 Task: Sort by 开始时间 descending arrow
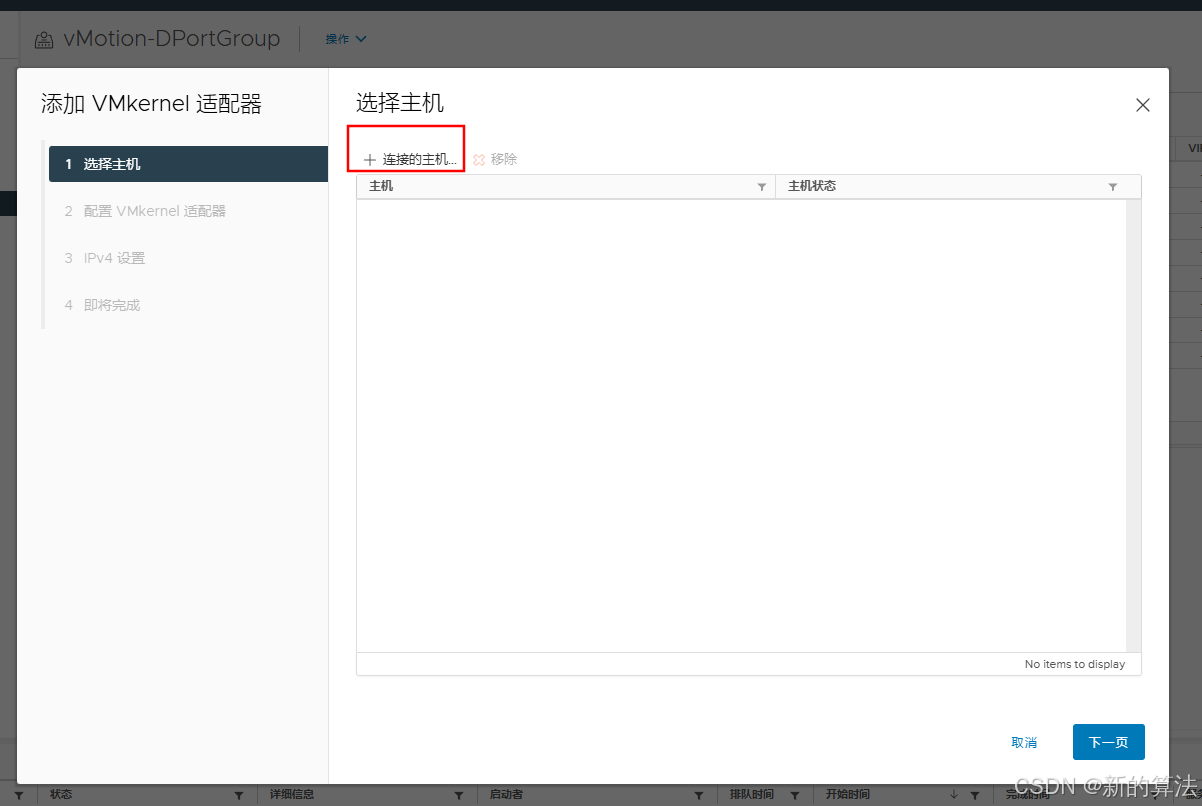[953, 795]
